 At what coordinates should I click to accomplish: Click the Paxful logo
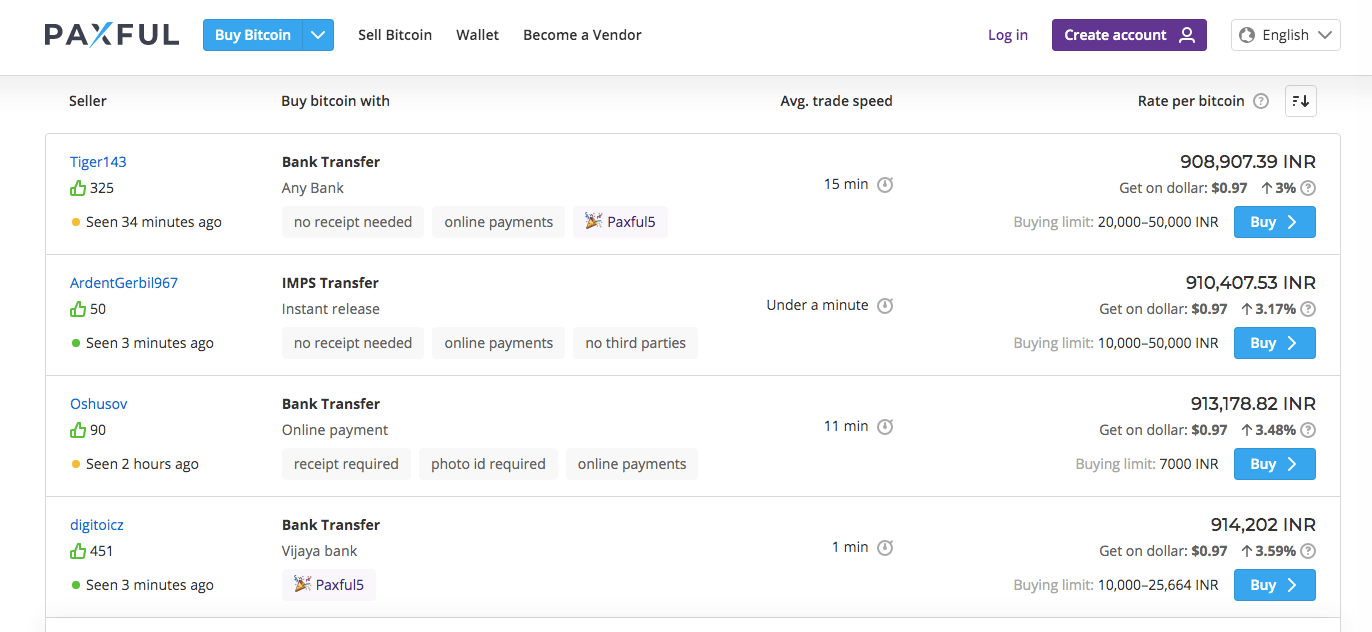pyautogui.click(x=112, y=35)
